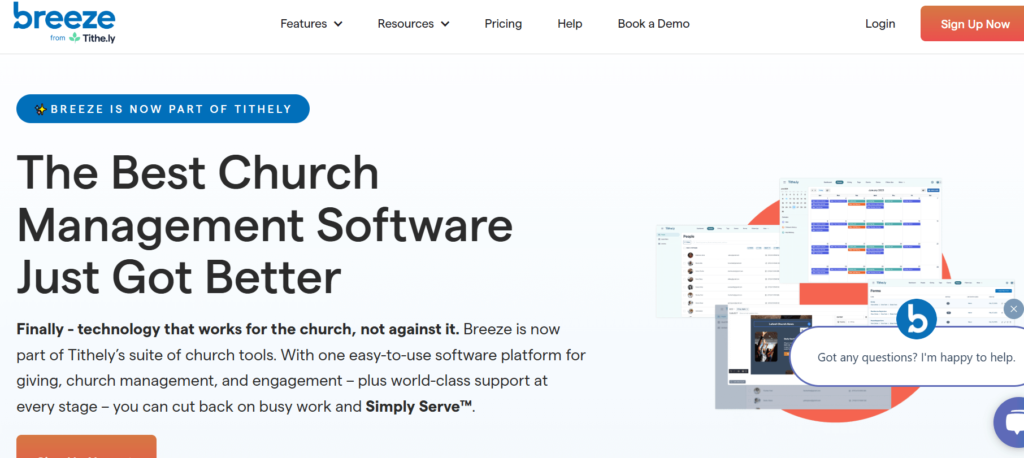Click the Tithe.ly leaf logo

(x=75, y=37)
